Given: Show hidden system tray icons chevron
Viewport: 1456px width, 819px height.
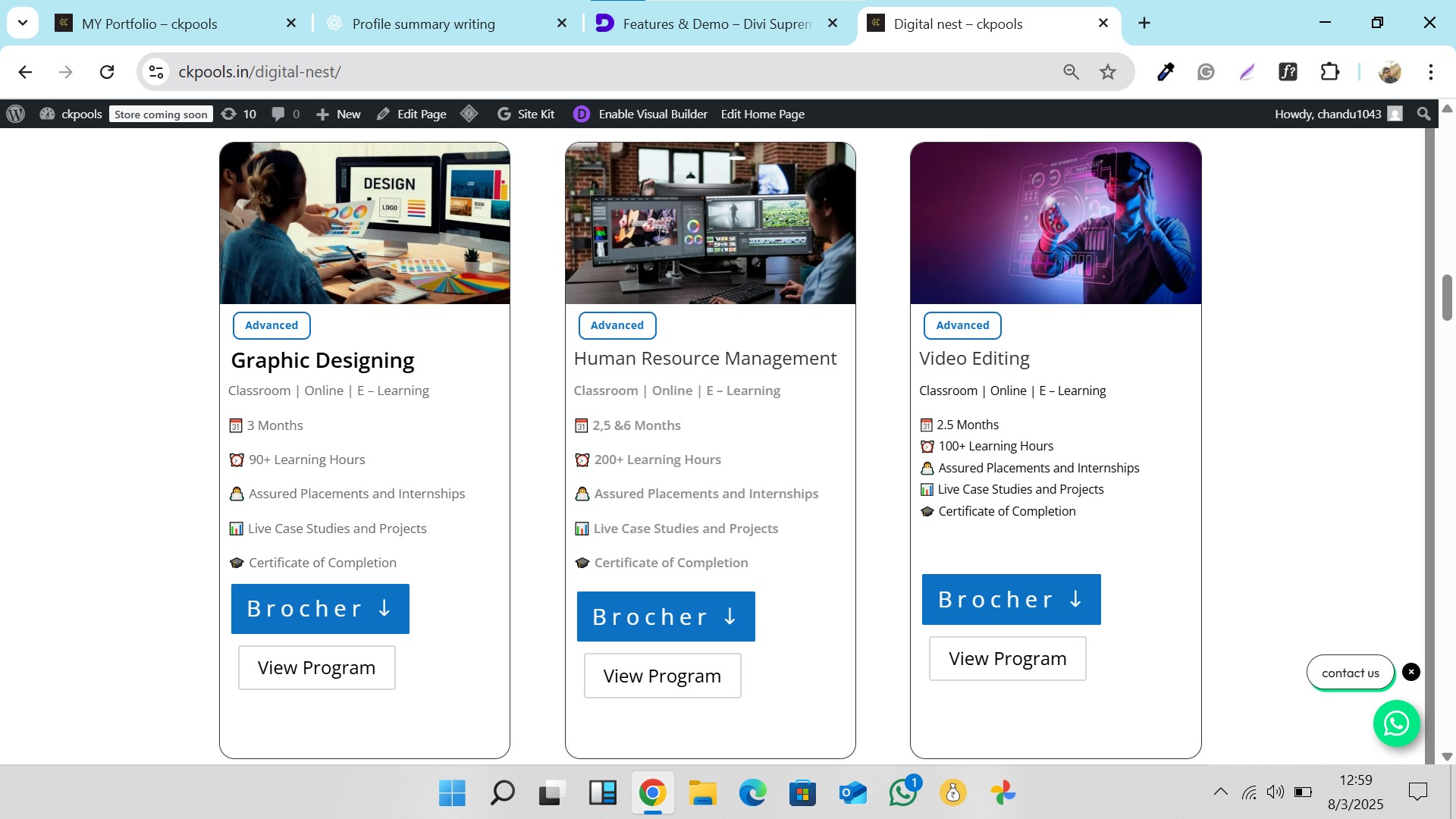Looking at the screenshot, I should click(1220, 792).
